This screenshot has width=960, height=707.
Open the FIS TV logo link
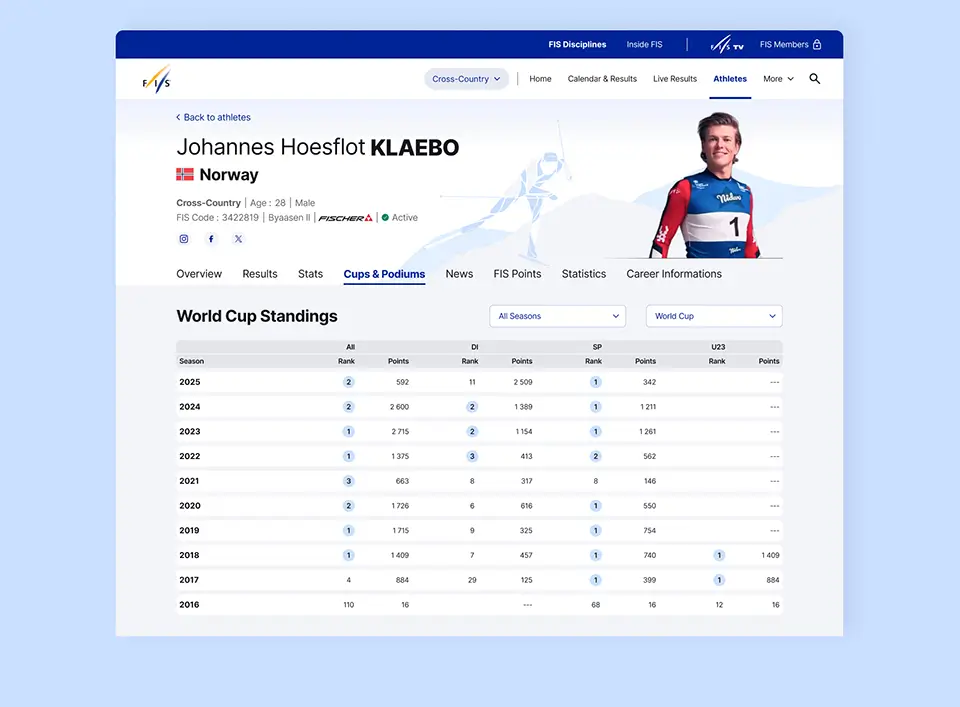727,45
